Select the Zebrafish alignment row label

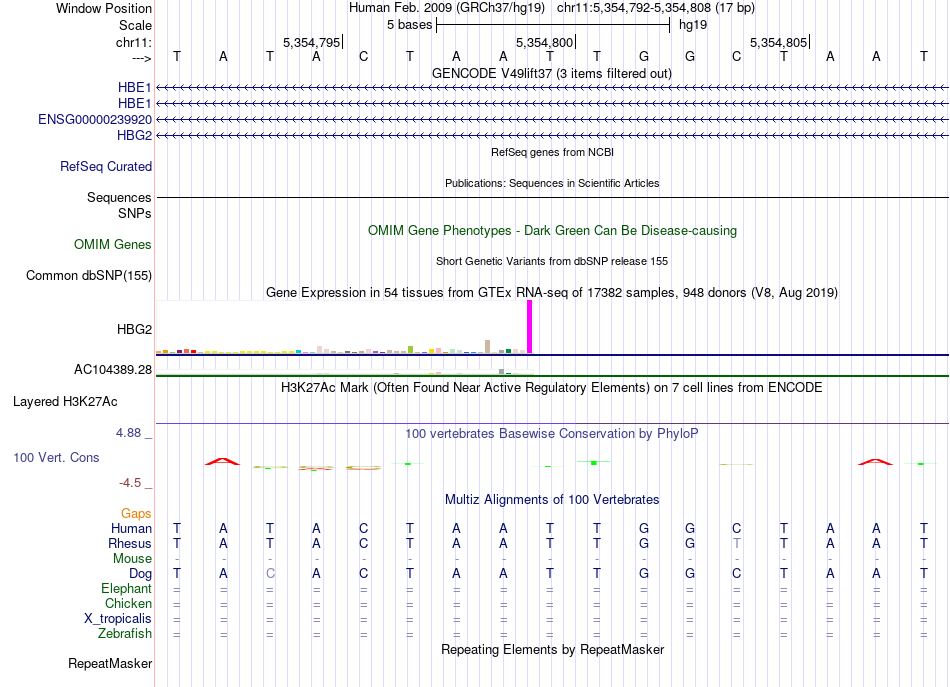pyautogui.click(x=125, y=633)
